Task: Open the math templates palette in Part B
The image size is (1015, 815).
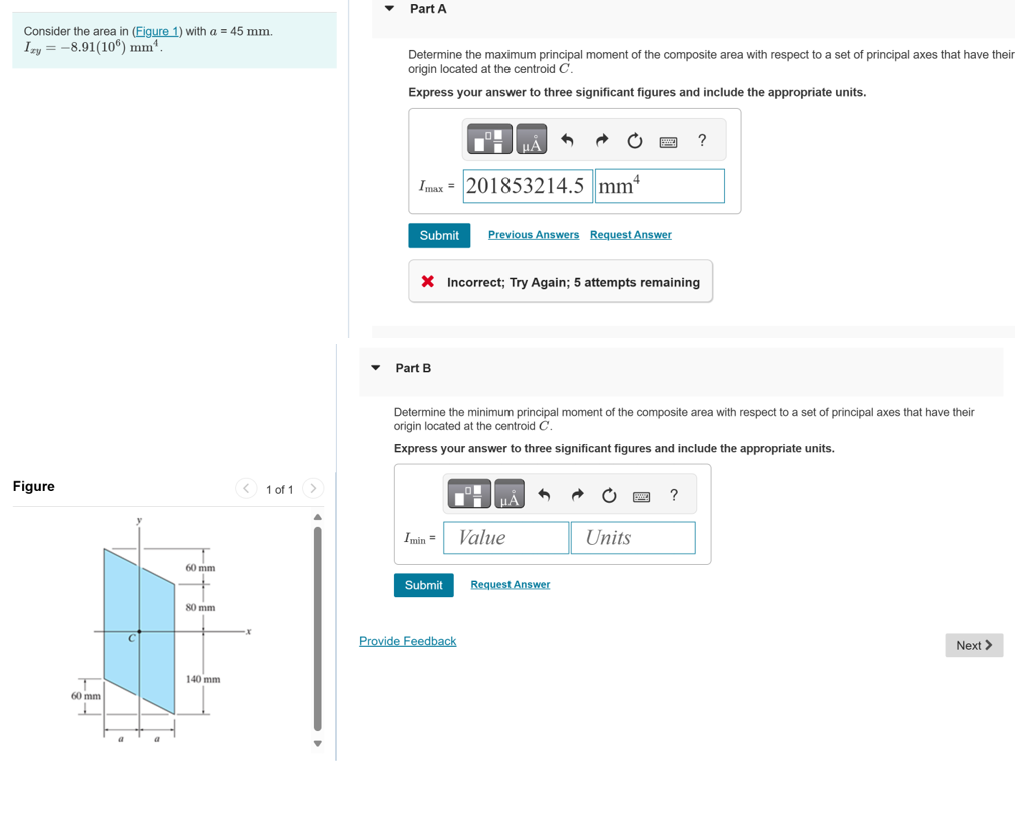Action: (468, 493)
